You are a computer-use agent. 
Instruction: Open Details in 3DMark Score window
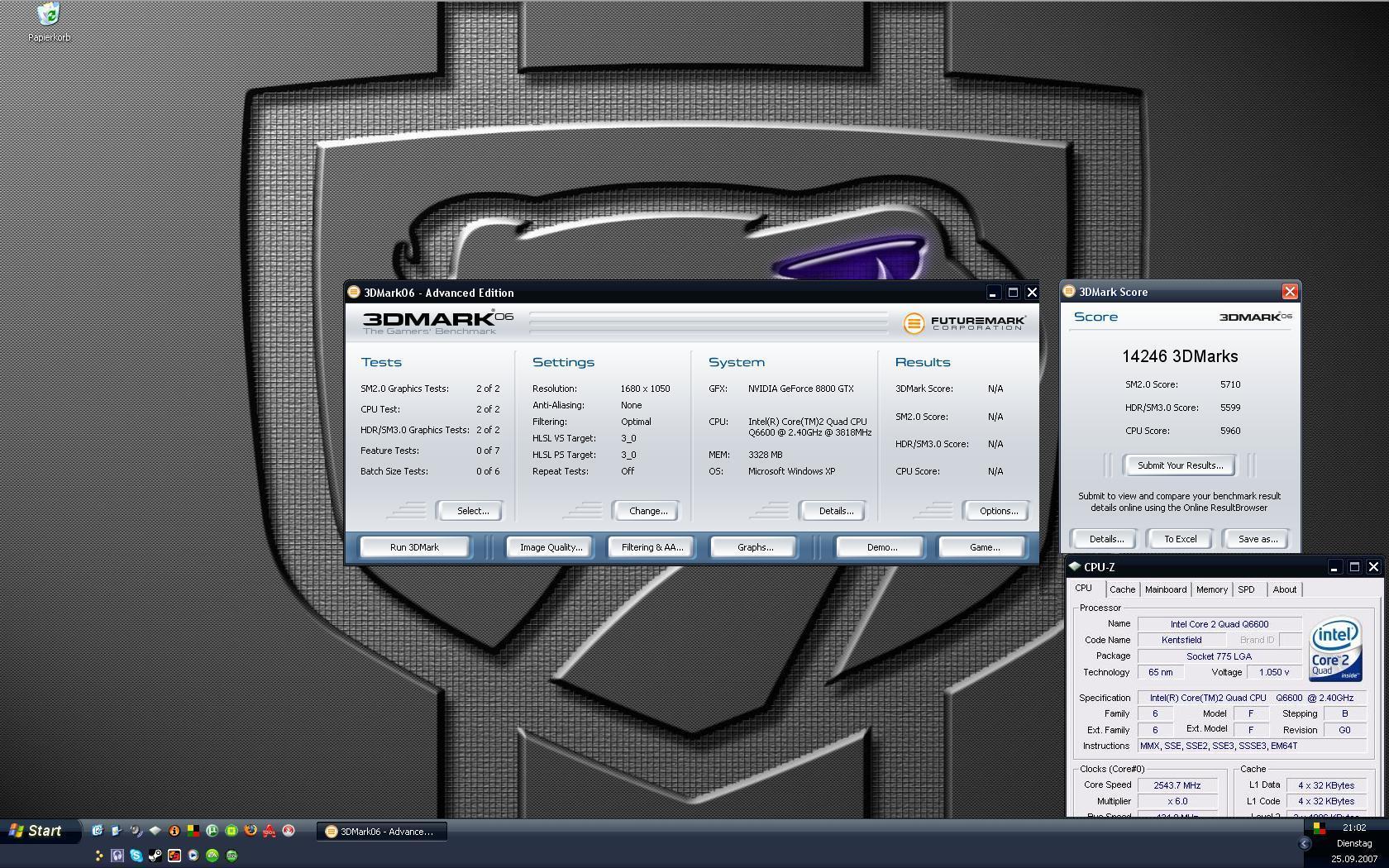coord(1105,539)
